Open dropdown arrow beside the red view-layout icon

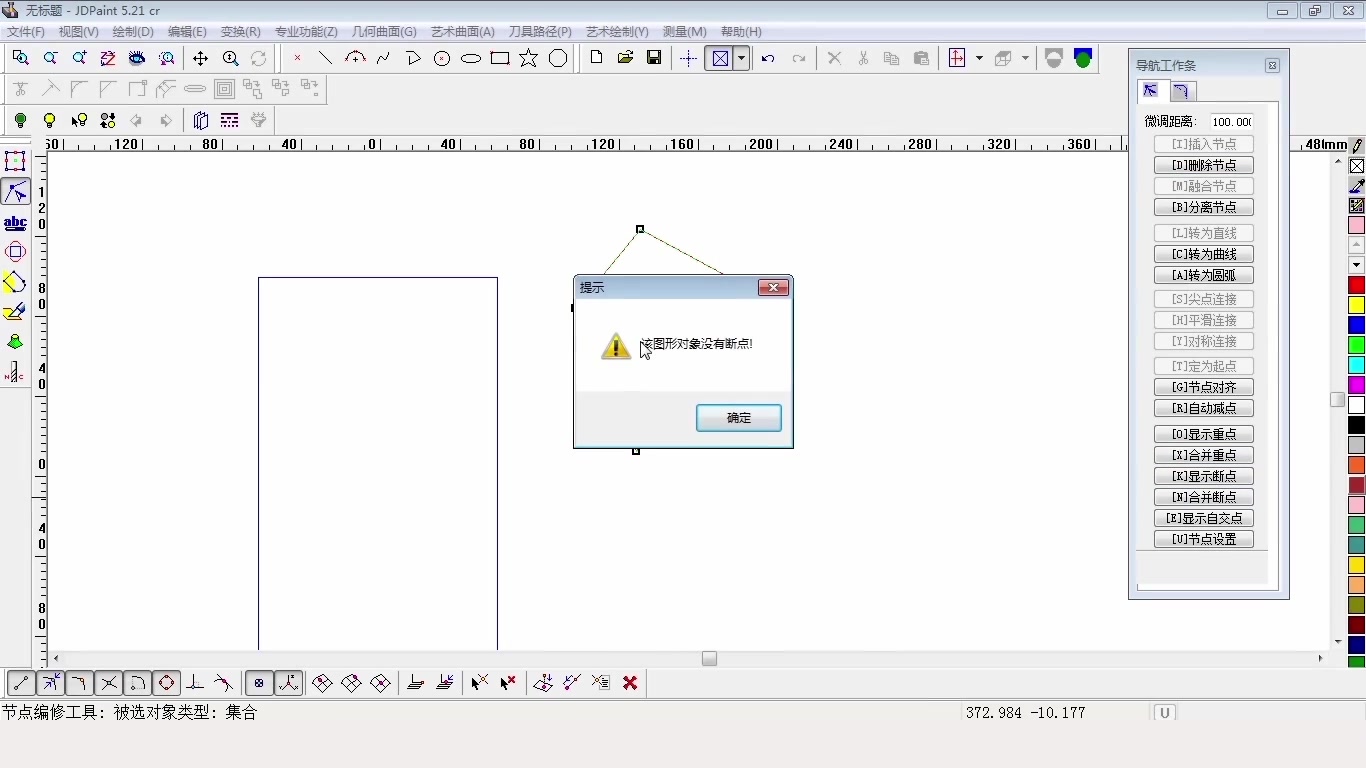tap(978, 58)
